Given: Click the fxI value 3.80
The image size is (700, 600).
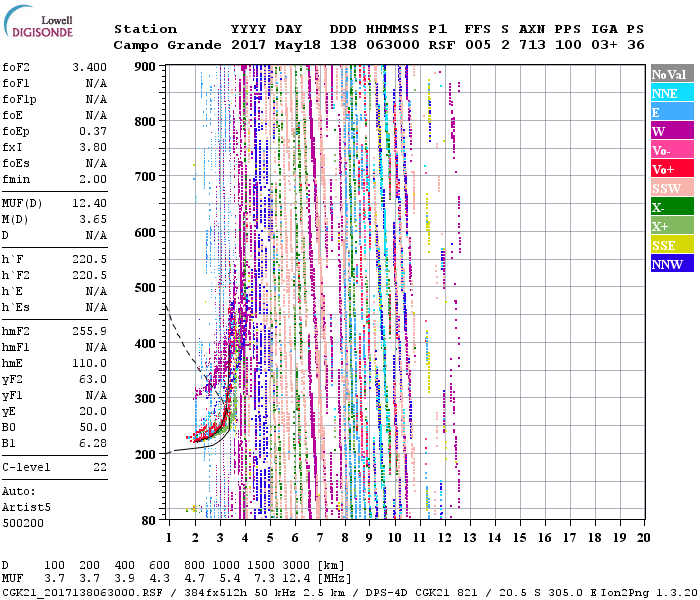Looking at the screenshot, I should pos(93,147).
